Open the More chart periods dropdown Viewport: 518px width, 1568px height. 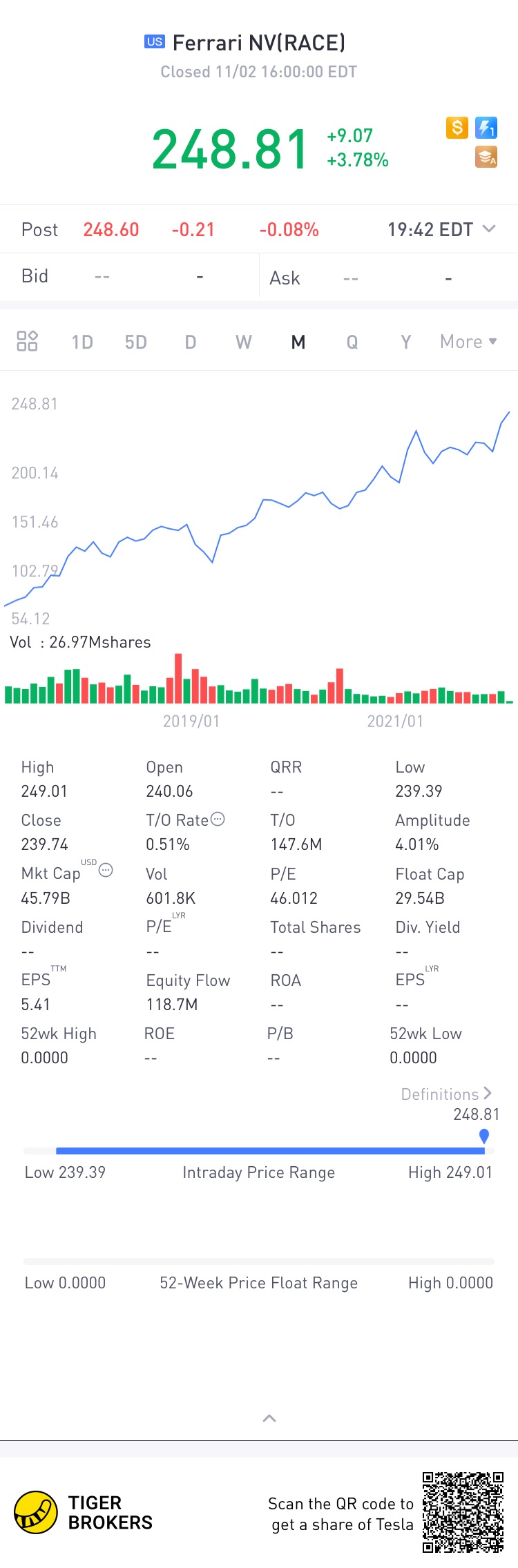pyautogui.click(x=468, y=341)
